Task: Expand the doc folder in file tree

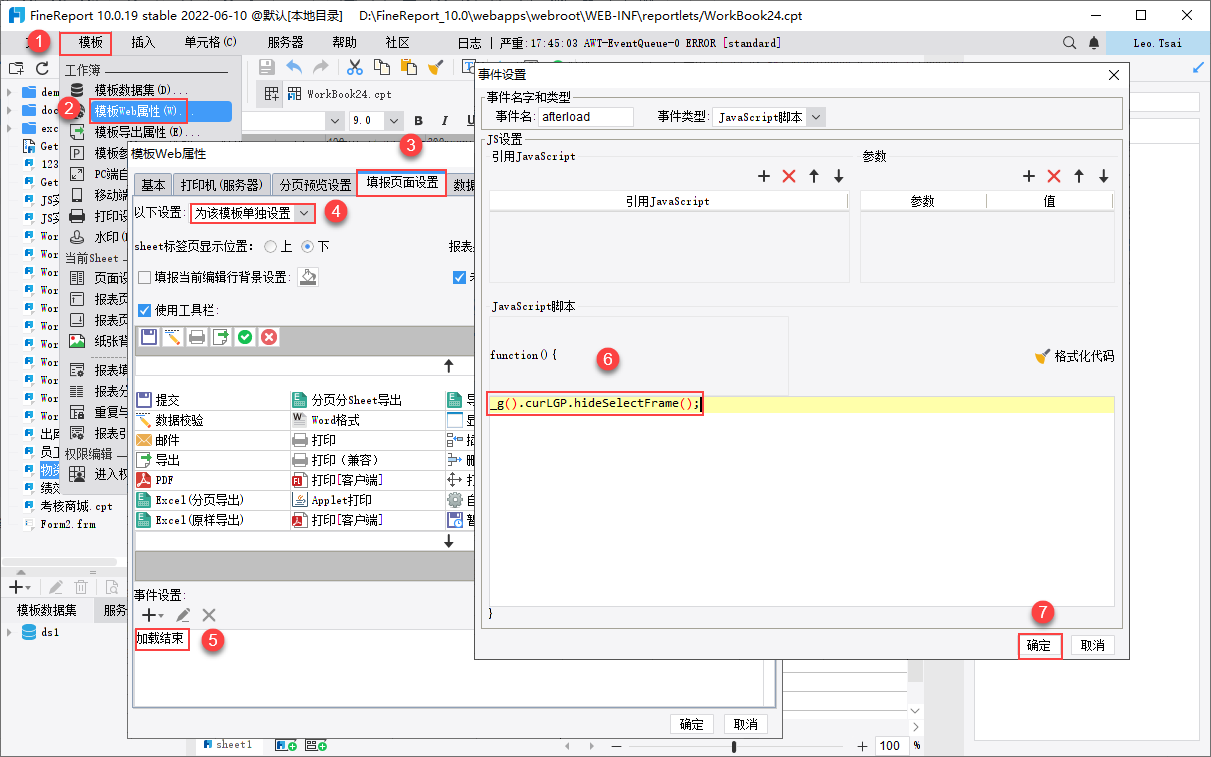Action: coord(8,110)
